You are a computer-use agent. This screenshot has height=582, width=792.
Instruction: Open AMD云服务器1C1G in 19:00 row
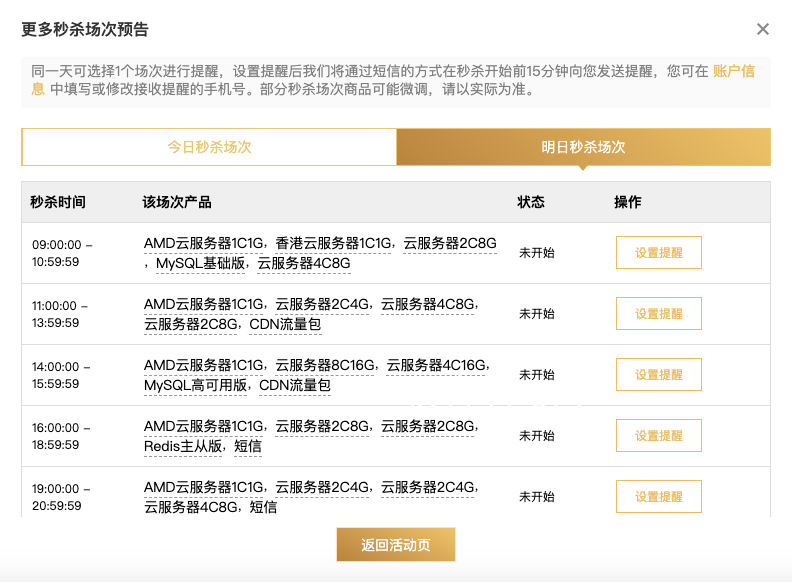(204, 487)
